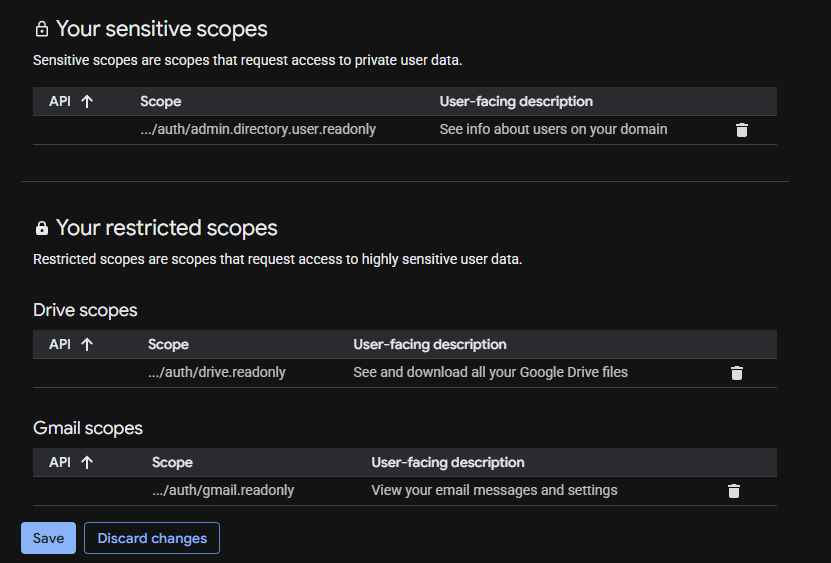Click 'View your email messages and settings'

coord(494,490)
